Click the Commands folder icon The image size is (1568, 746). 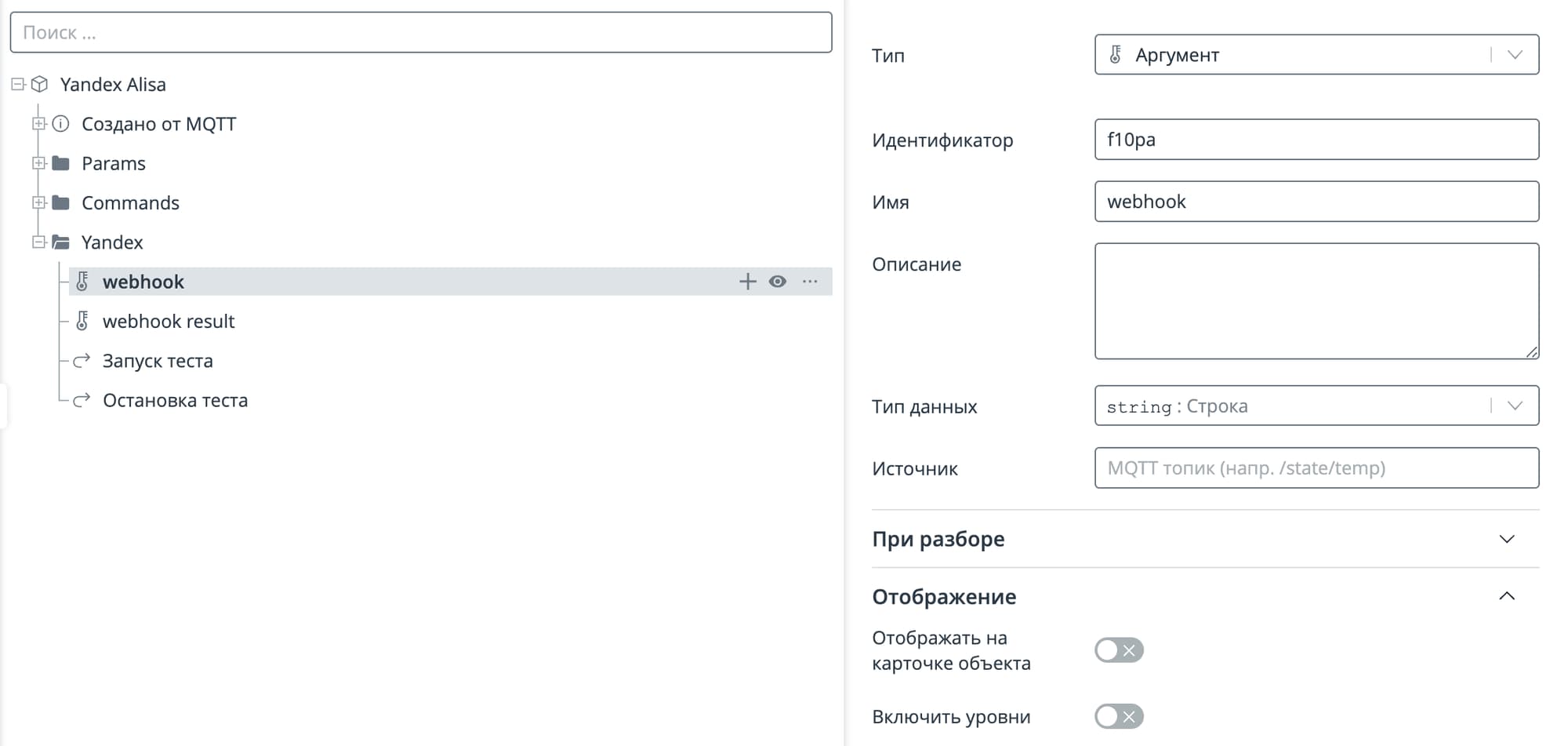[61, 202]
